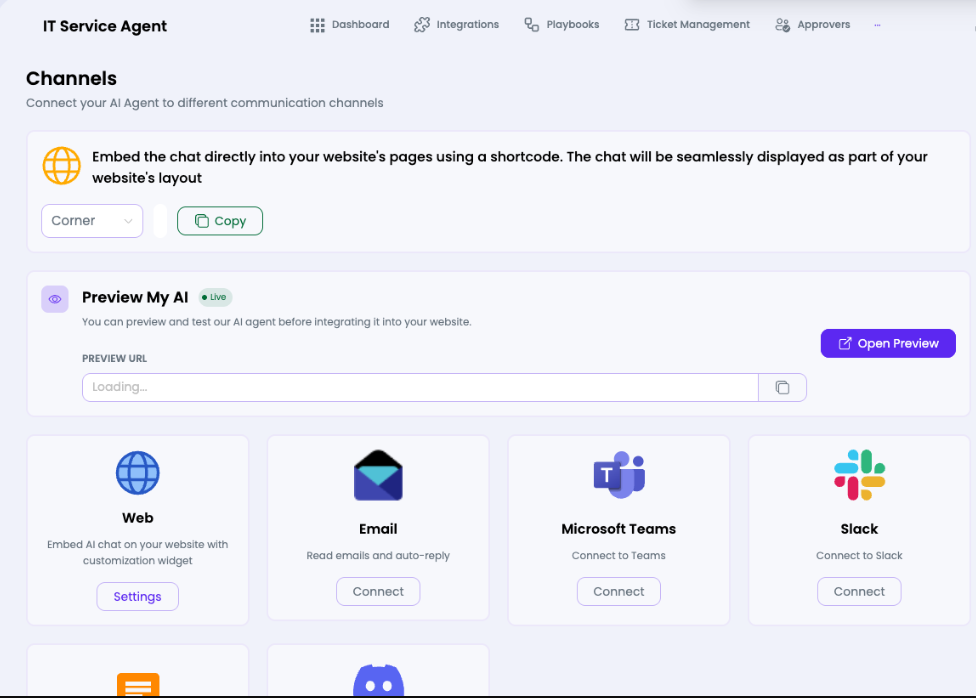Connect Microsoft Teams channel
976x699 pixels.
click(x=619, y=592)
